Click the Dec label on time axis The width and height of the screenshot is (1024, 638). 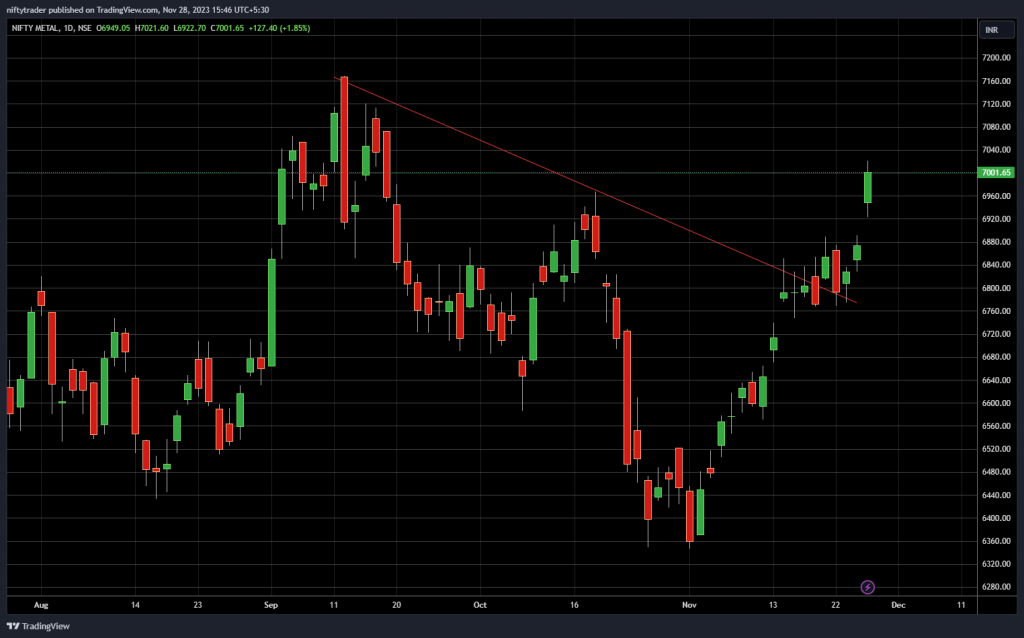tap(897, 605)
